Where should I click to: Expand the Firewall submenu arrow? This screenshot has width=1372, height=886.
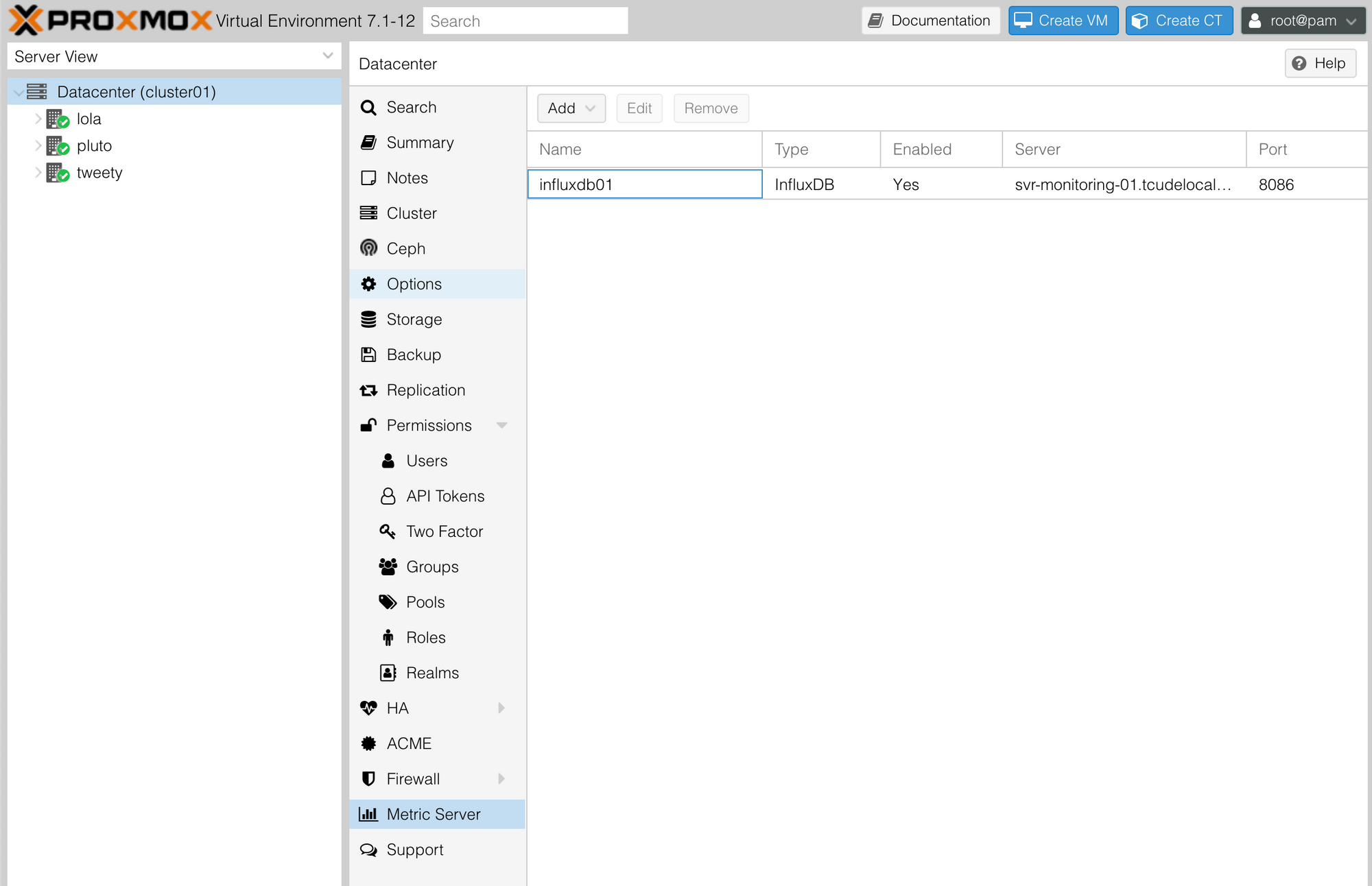[501, 778]
